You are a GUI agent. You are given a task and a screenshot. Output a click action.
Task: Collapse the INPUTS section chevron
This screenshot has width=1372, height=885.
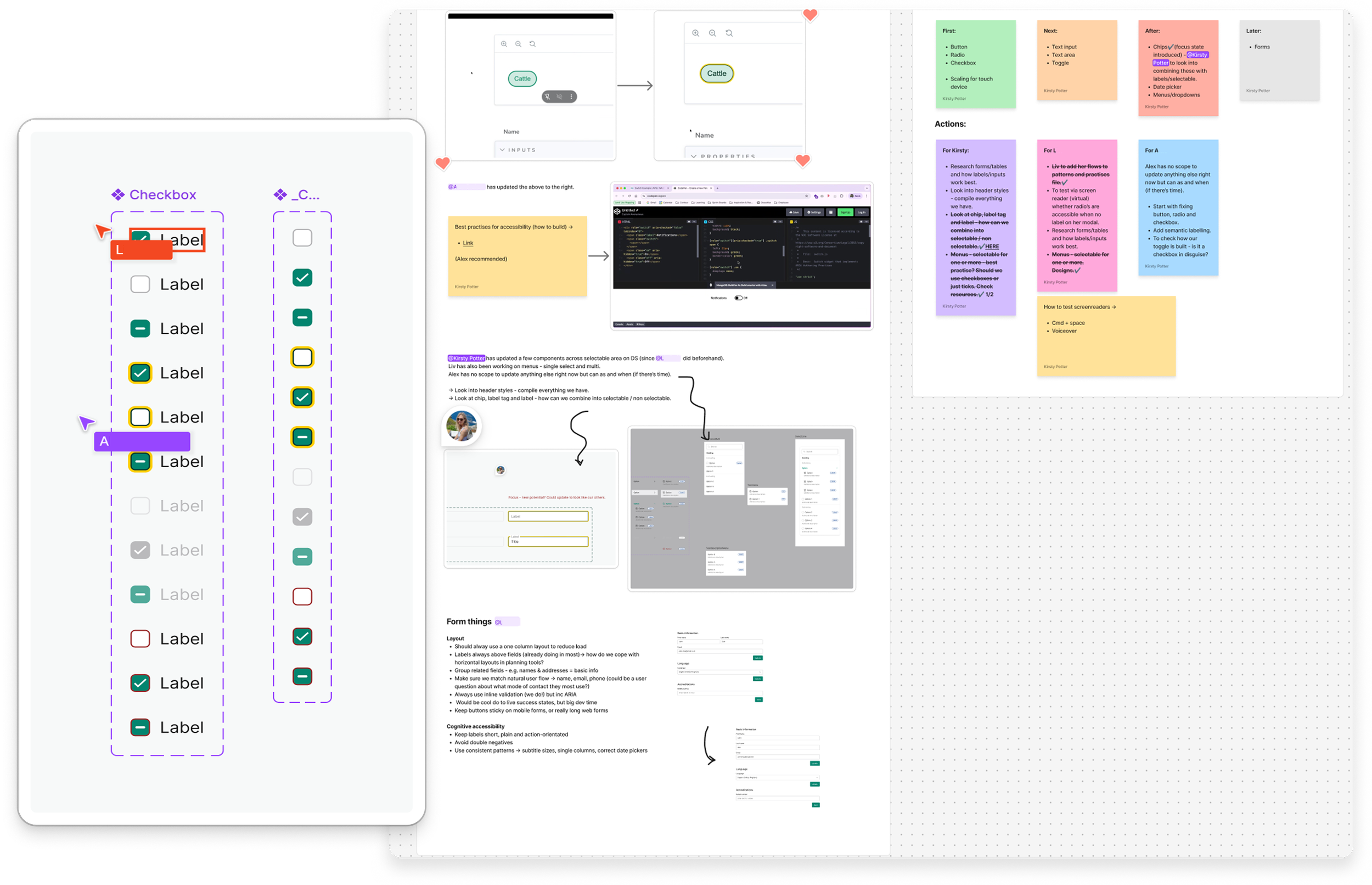[503, 150]
